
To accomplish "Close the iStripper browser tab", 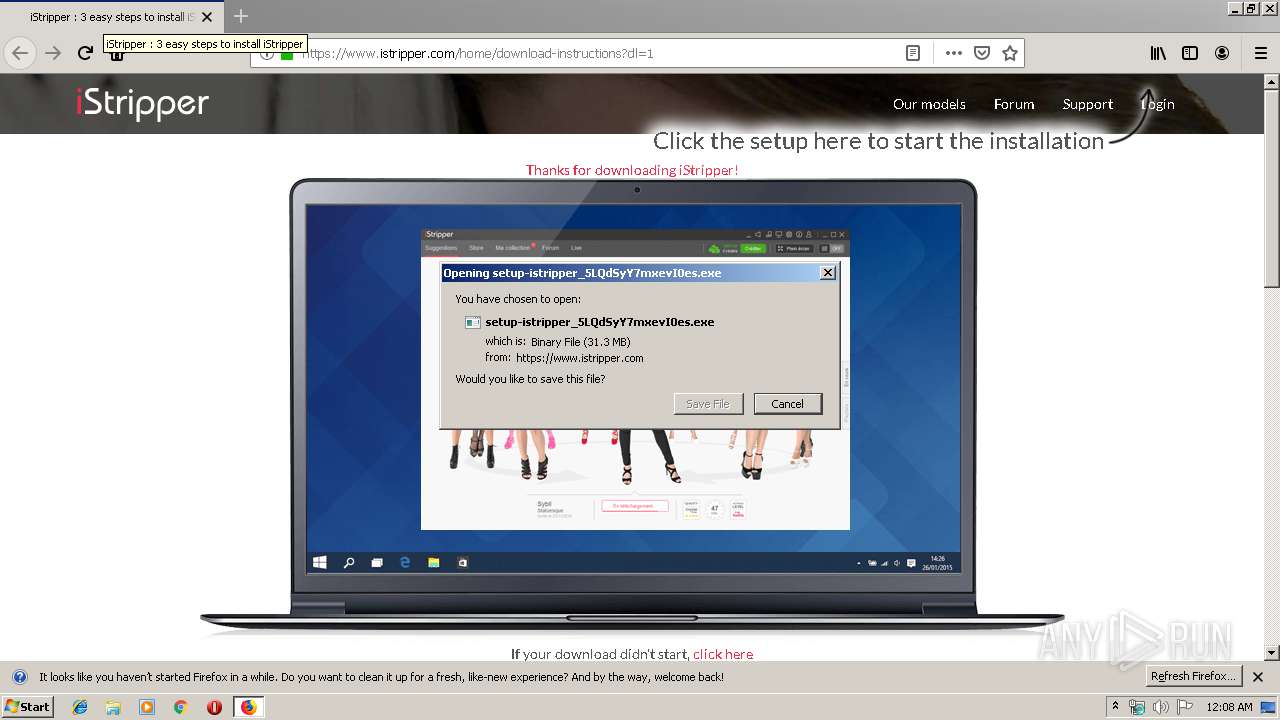I will 207,17.
